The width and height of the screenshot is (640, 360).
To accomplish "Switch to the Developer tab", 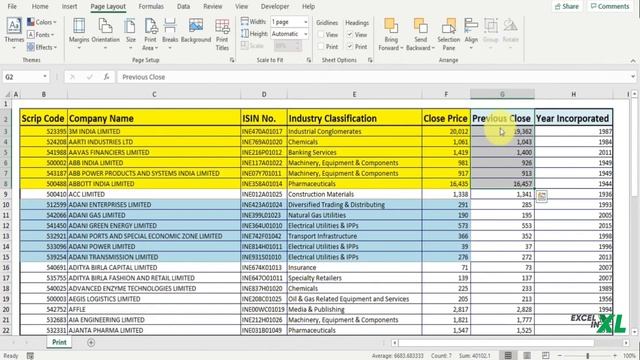I will (275, 7).
